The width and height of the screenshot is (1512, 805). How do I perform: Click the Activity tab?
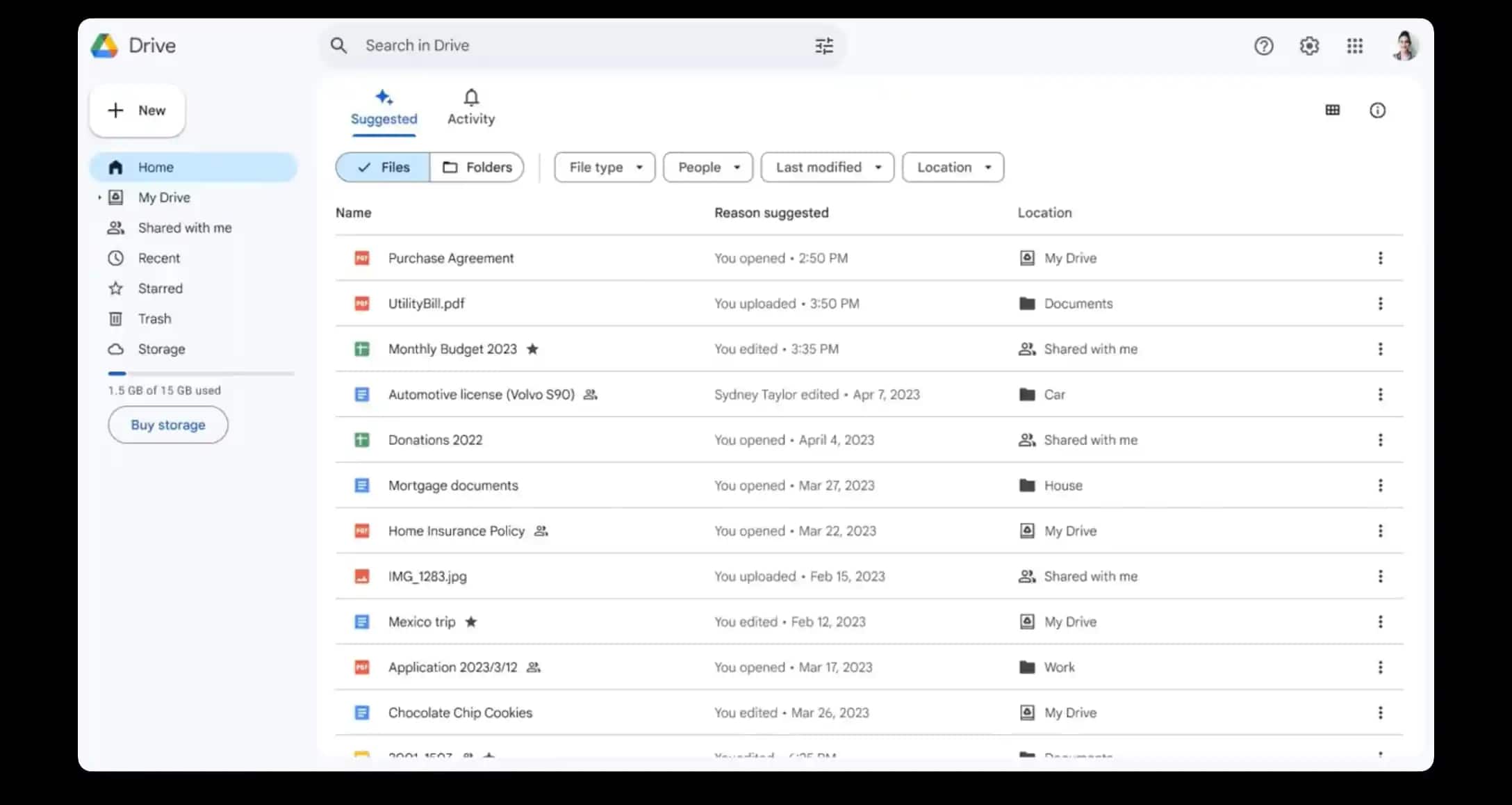tap(470, 106)
